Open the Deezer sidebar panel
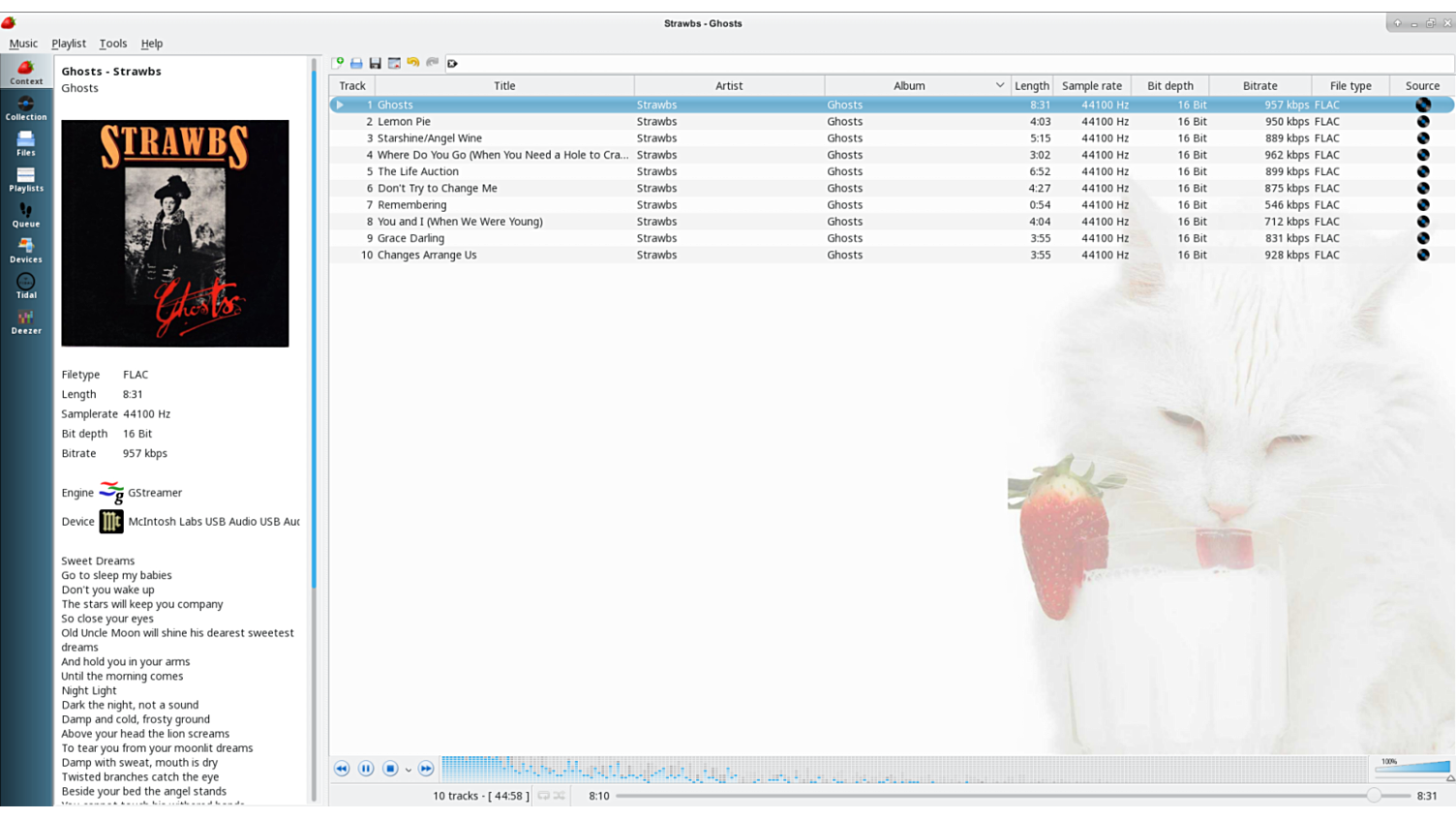 coord(26,321)
